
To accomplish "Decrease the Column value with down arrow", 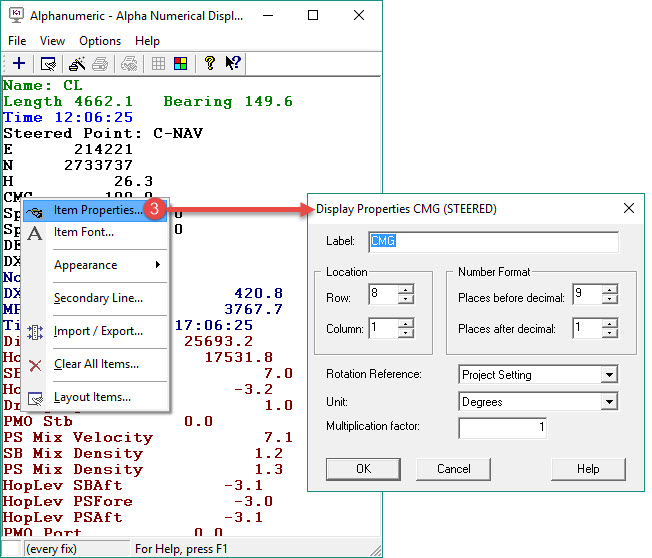I will click(405, 333).
